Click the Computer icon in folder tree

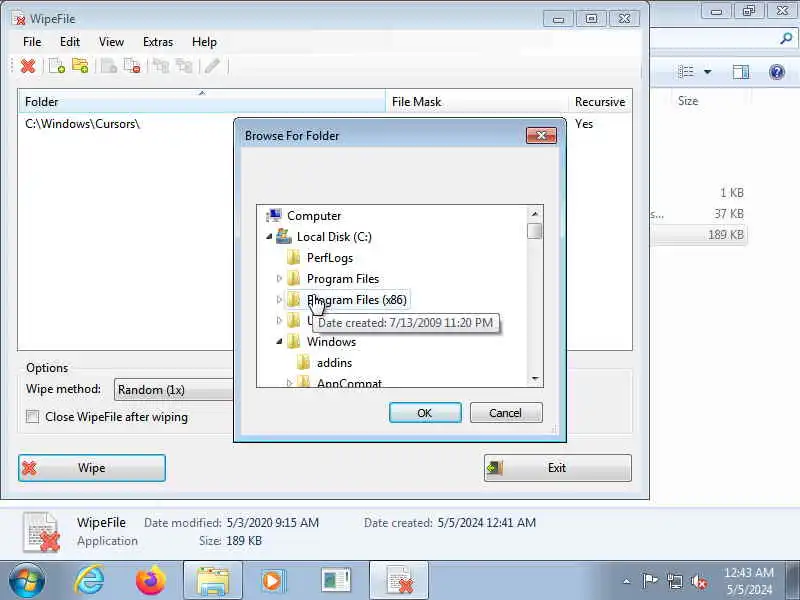(274, 216)
